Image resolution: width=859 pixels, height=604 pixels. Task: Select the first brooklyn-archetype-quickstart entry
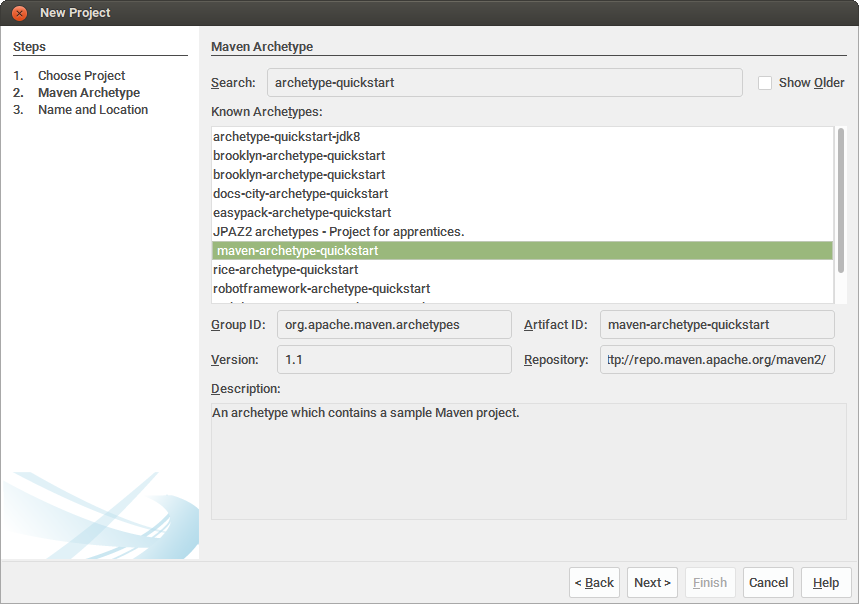point(297,155)
